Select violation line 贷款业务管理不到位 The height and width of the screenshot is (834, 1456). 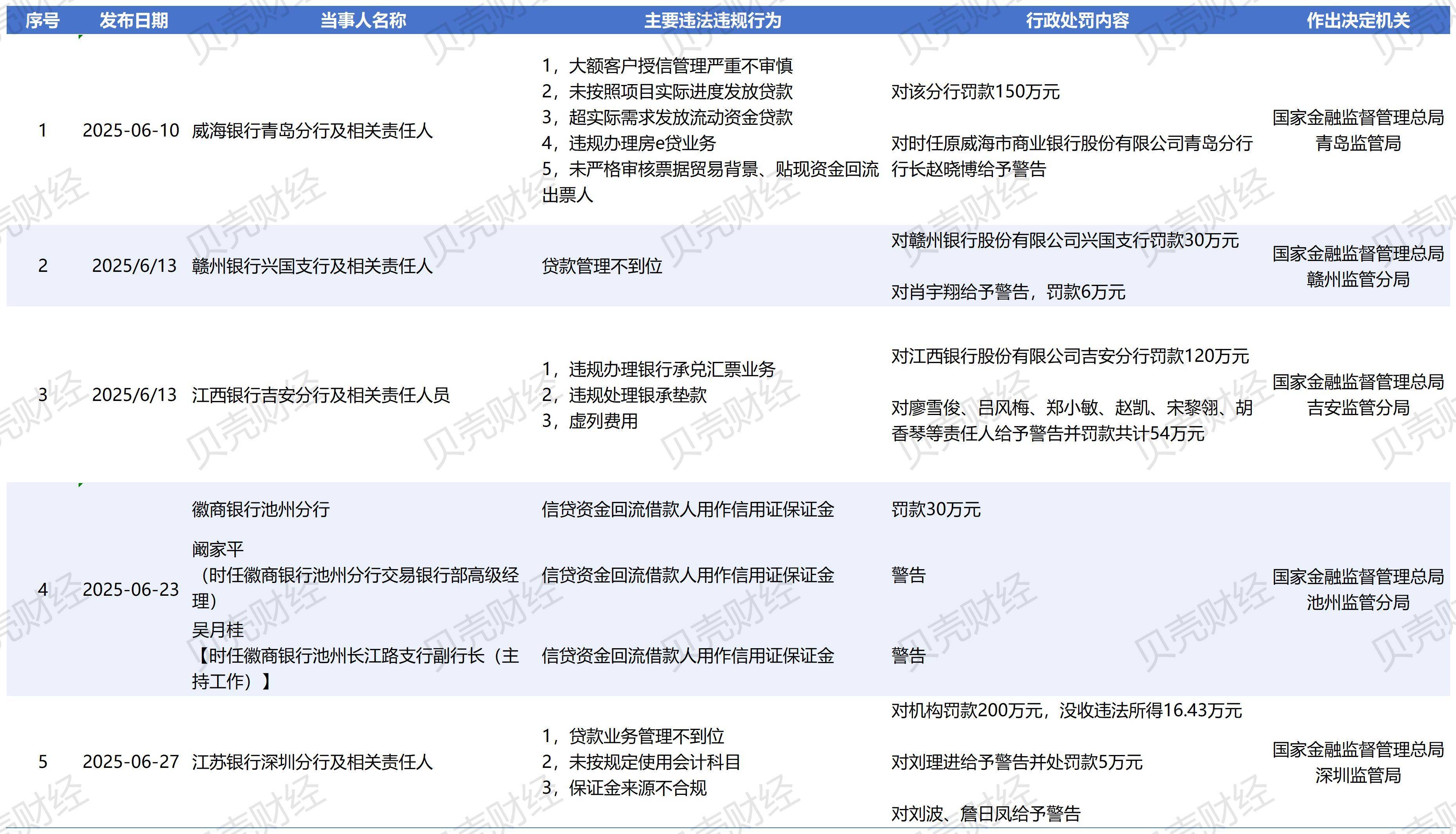coord(633,736)
